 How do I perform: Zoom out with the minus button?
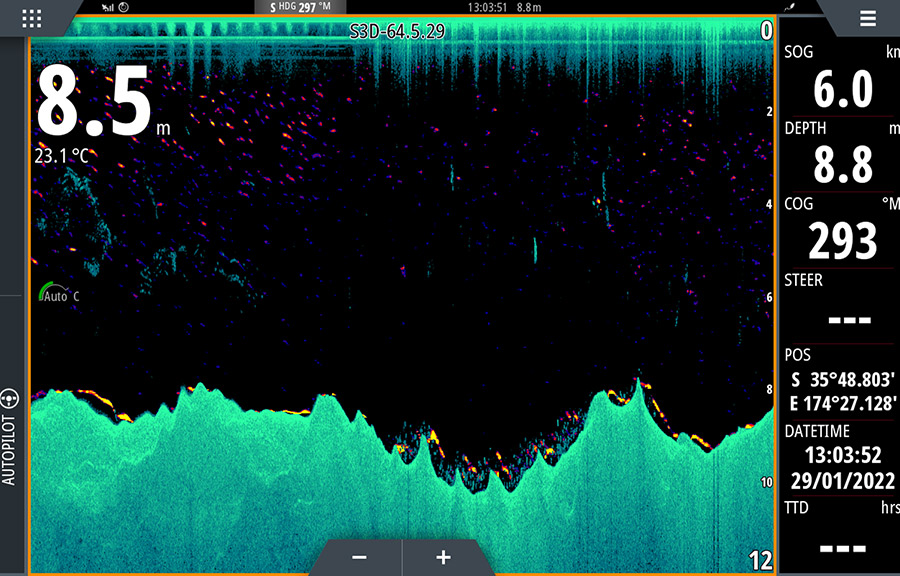(360, 557)
